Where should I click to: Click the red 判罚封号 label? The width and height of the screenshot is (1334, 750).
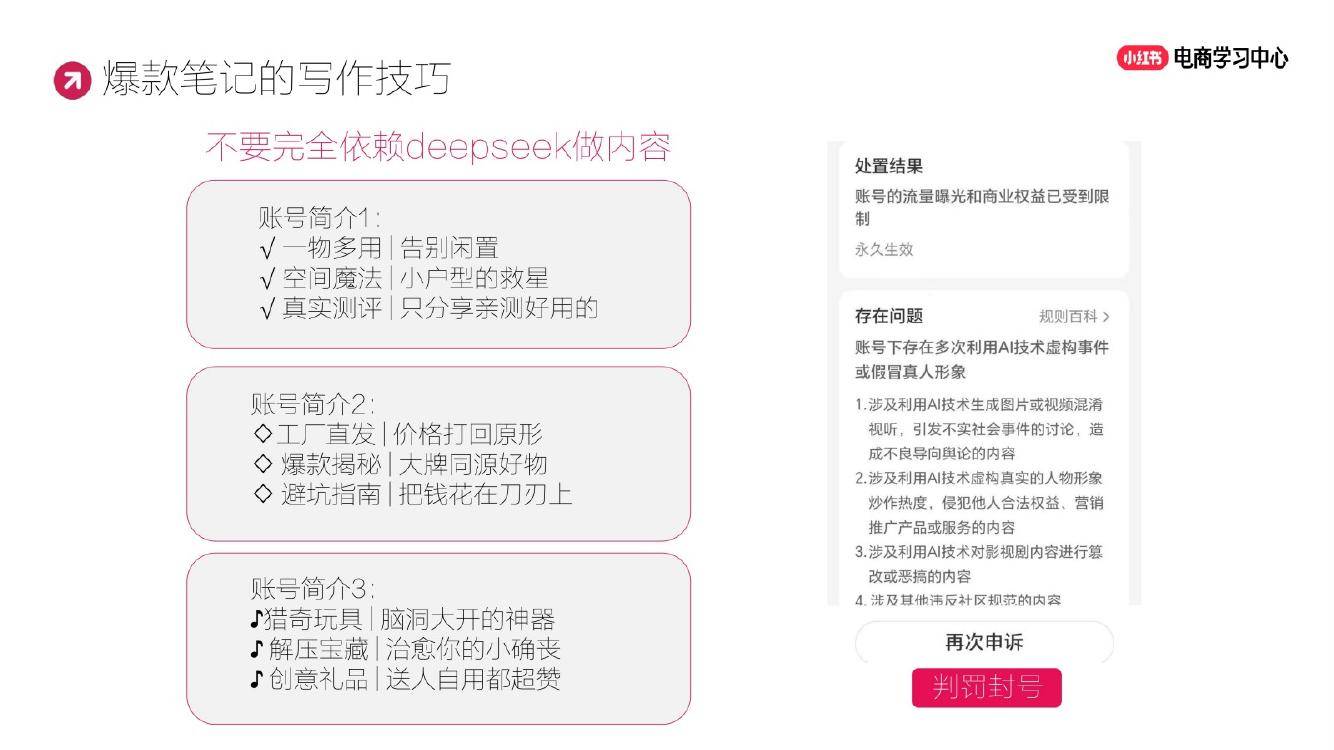[986, 687]
